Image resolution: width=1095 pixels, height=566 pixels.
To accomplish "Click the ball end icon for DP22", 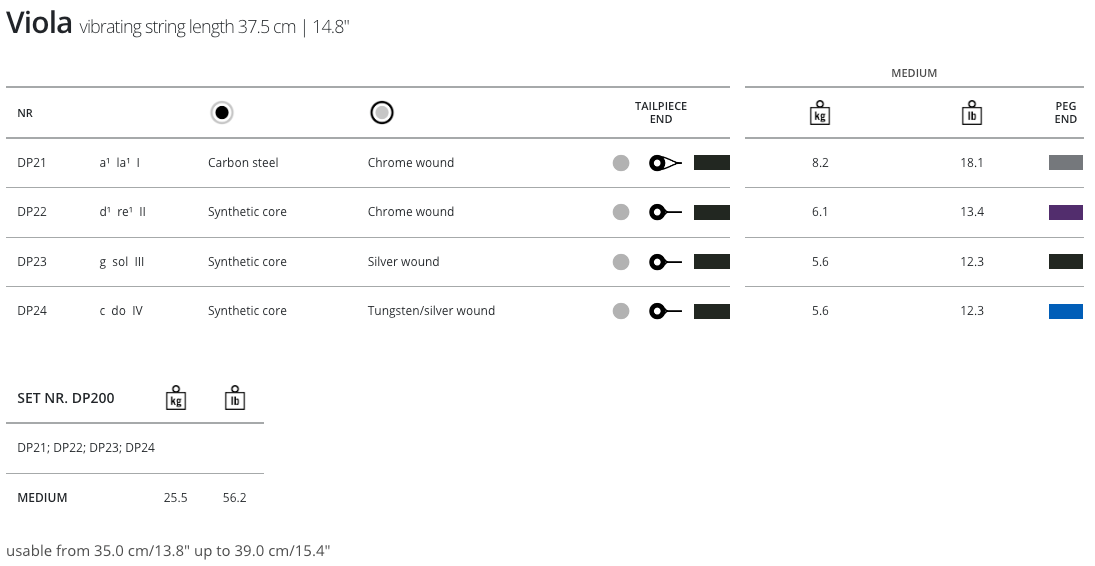I will click(665, 212).
